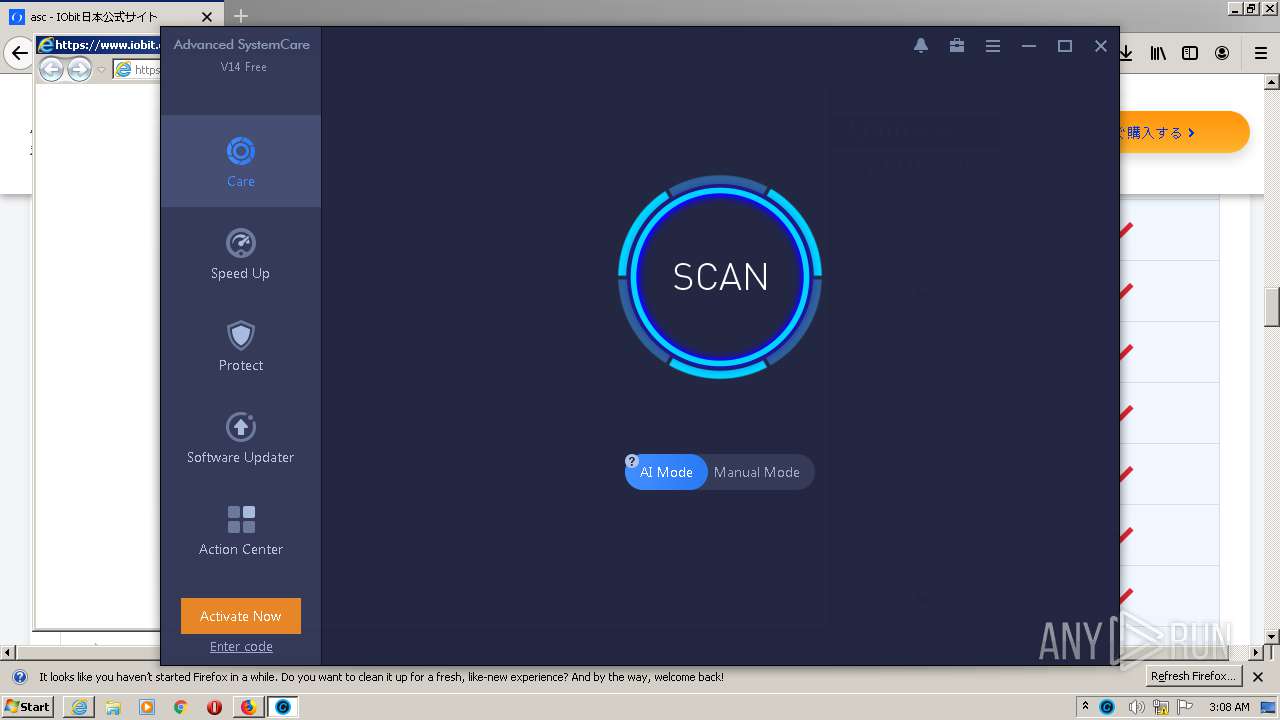Viewport: 1280px width, 720px height.
Task: Switch to Advanced SystemCare taskbar button
Action: (282, 707)
